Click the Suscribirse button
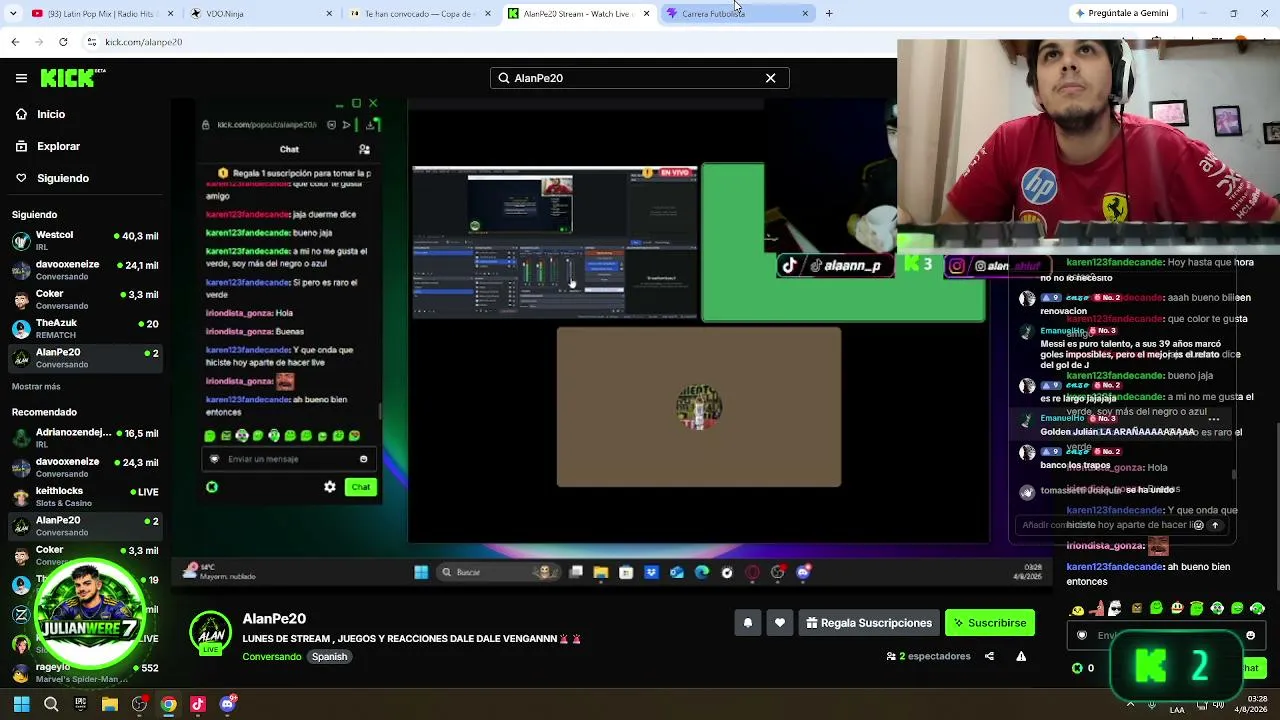The image size is (1280, 720). pyautogui.click(x=990, y=623)
